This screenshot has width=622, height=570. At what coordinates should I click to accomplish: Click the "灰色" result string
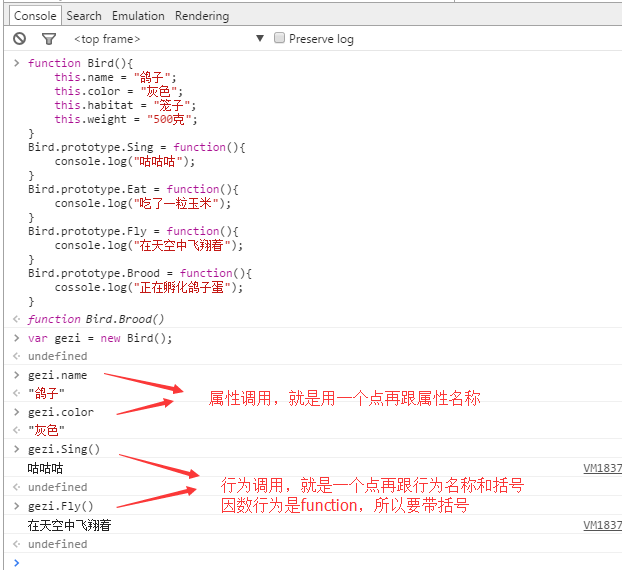point(46,430)
